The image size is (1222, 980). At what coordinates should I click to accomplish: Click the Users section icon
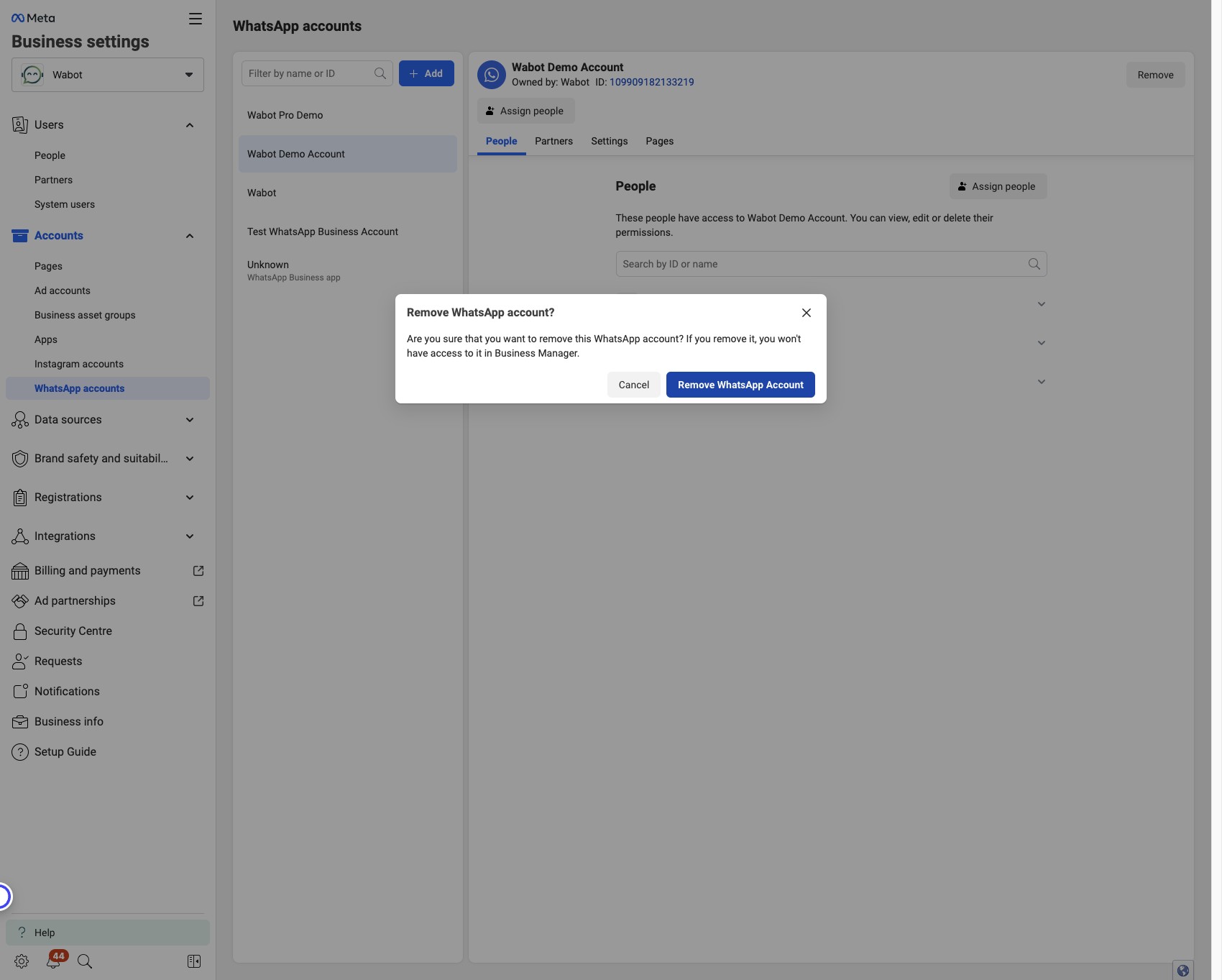[20, 125]
